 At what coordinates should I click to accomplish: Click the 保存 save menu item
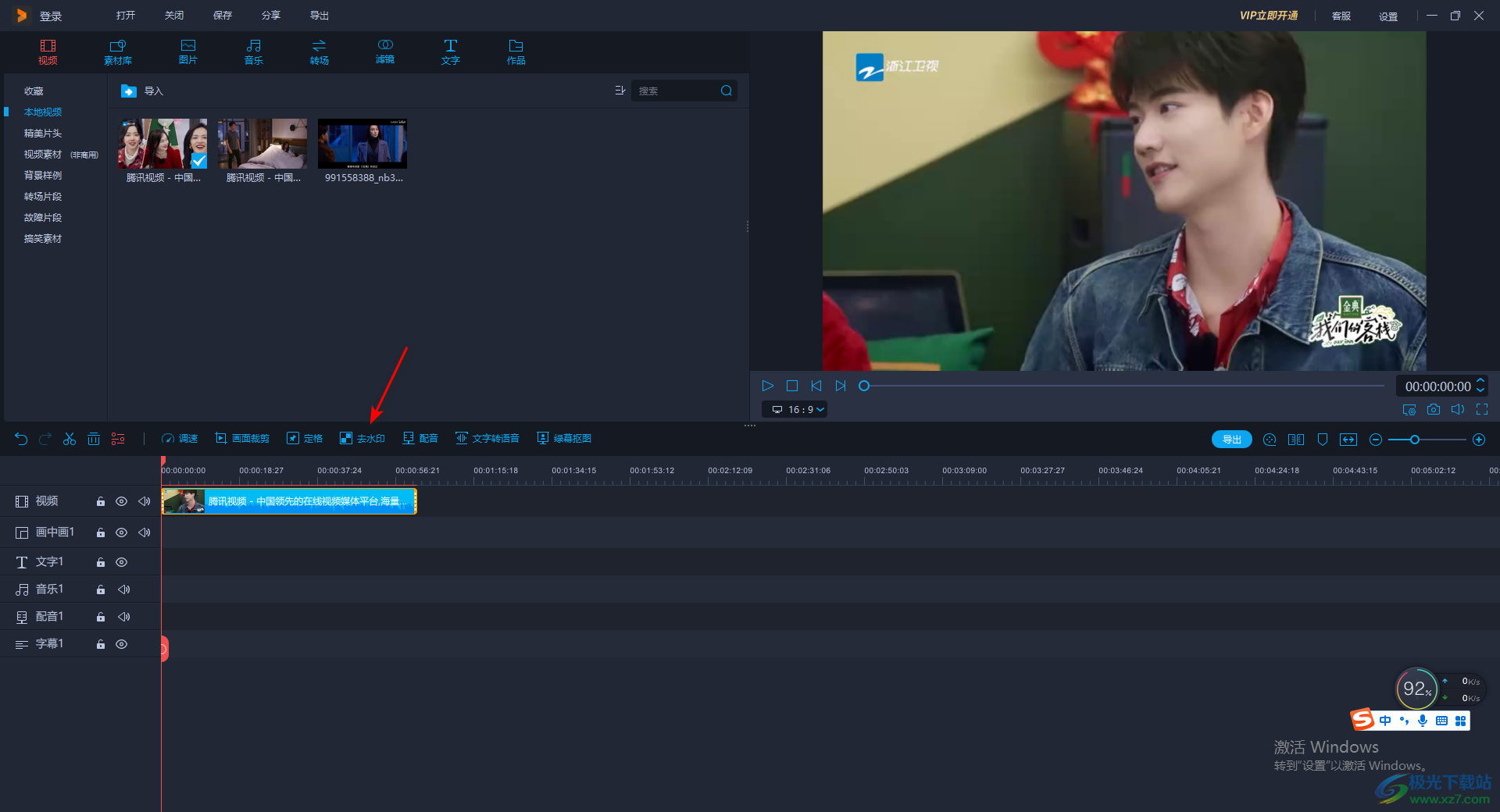pyautogui.click(x=223, y=16)
